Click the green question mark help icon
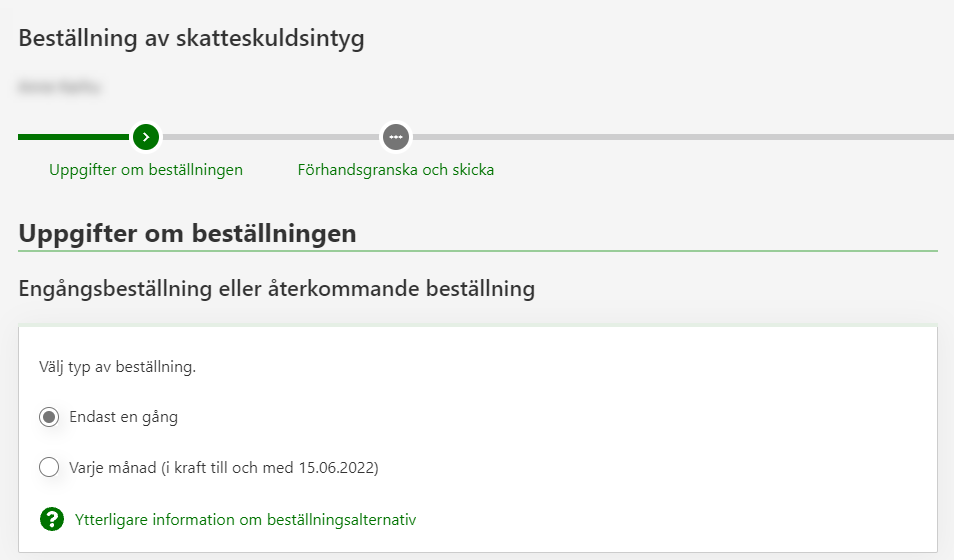954x560 pixels. pyautogui.click(x=51, y=519)
